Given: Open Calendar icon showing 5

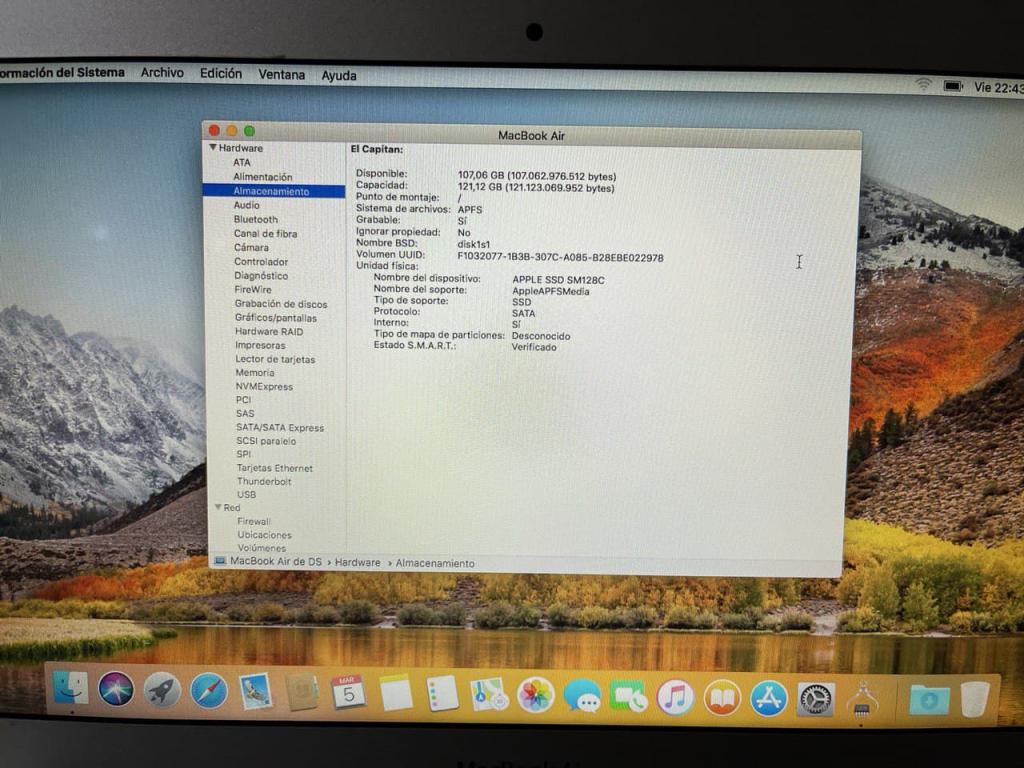Looking at the screenshot, I should [348, 693].
